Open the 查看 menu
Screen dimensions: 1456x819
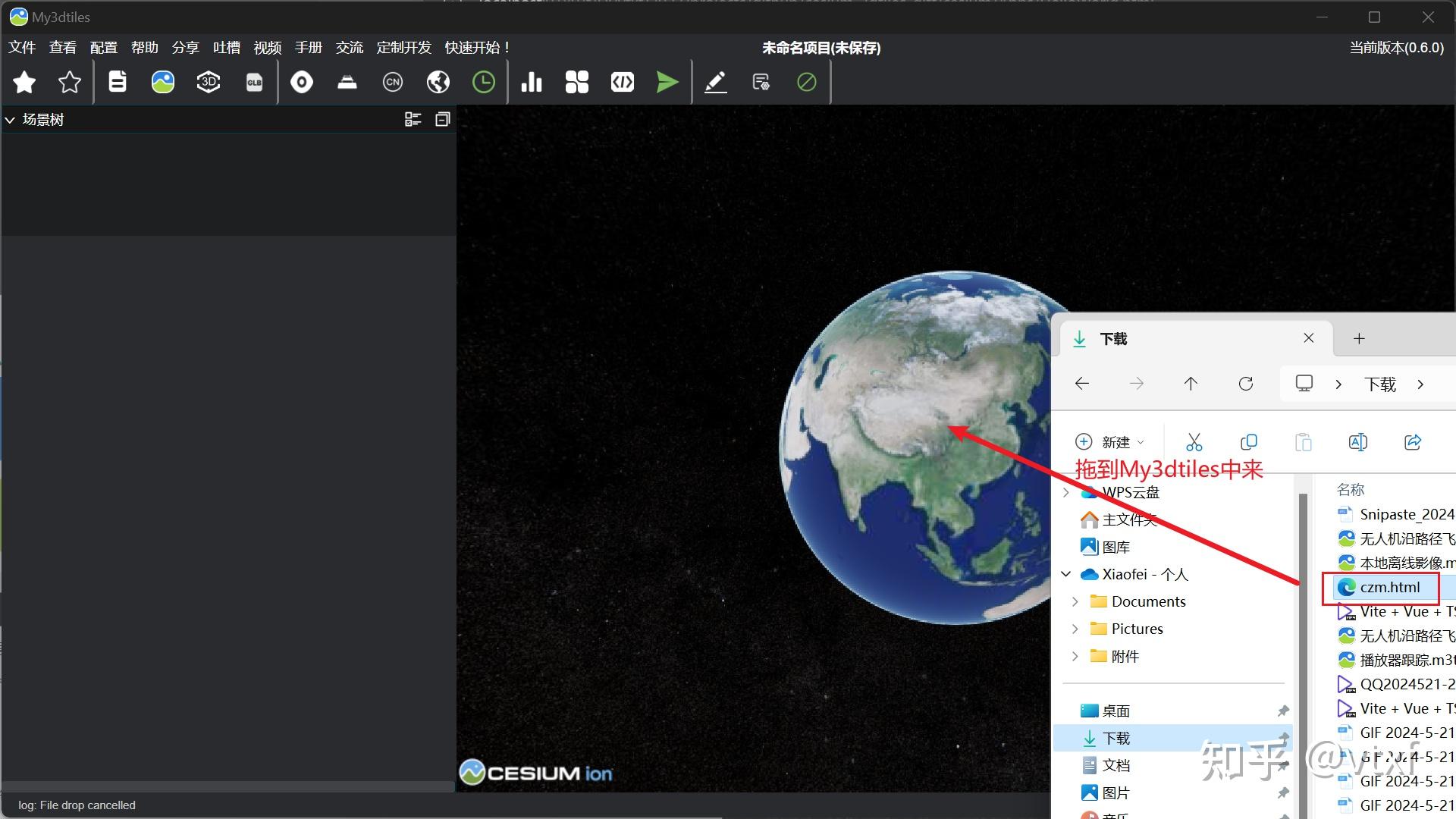[63, 48]
